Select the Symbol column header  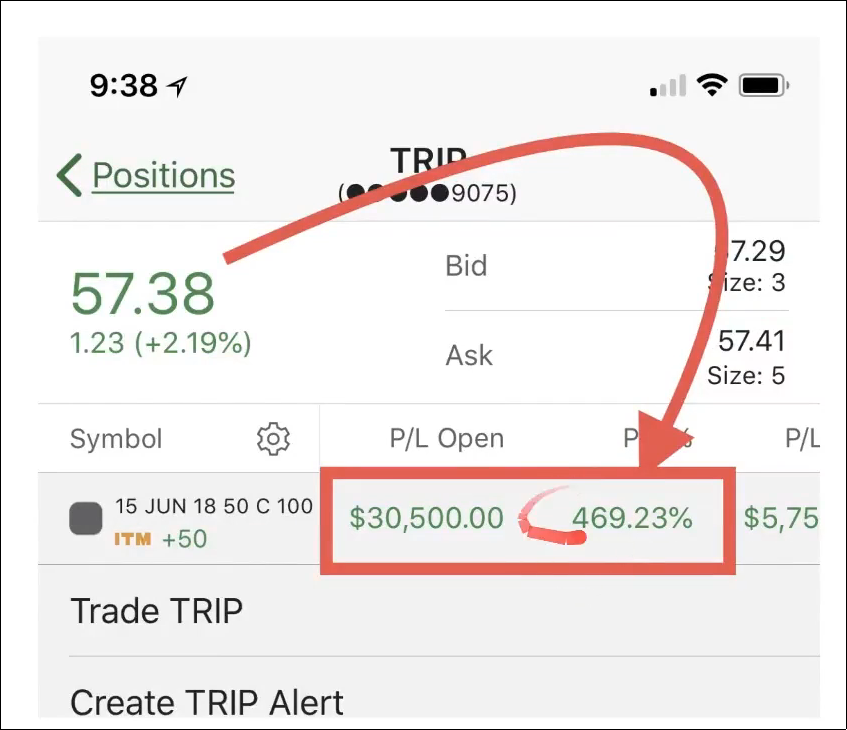click(x=116, y=439)
